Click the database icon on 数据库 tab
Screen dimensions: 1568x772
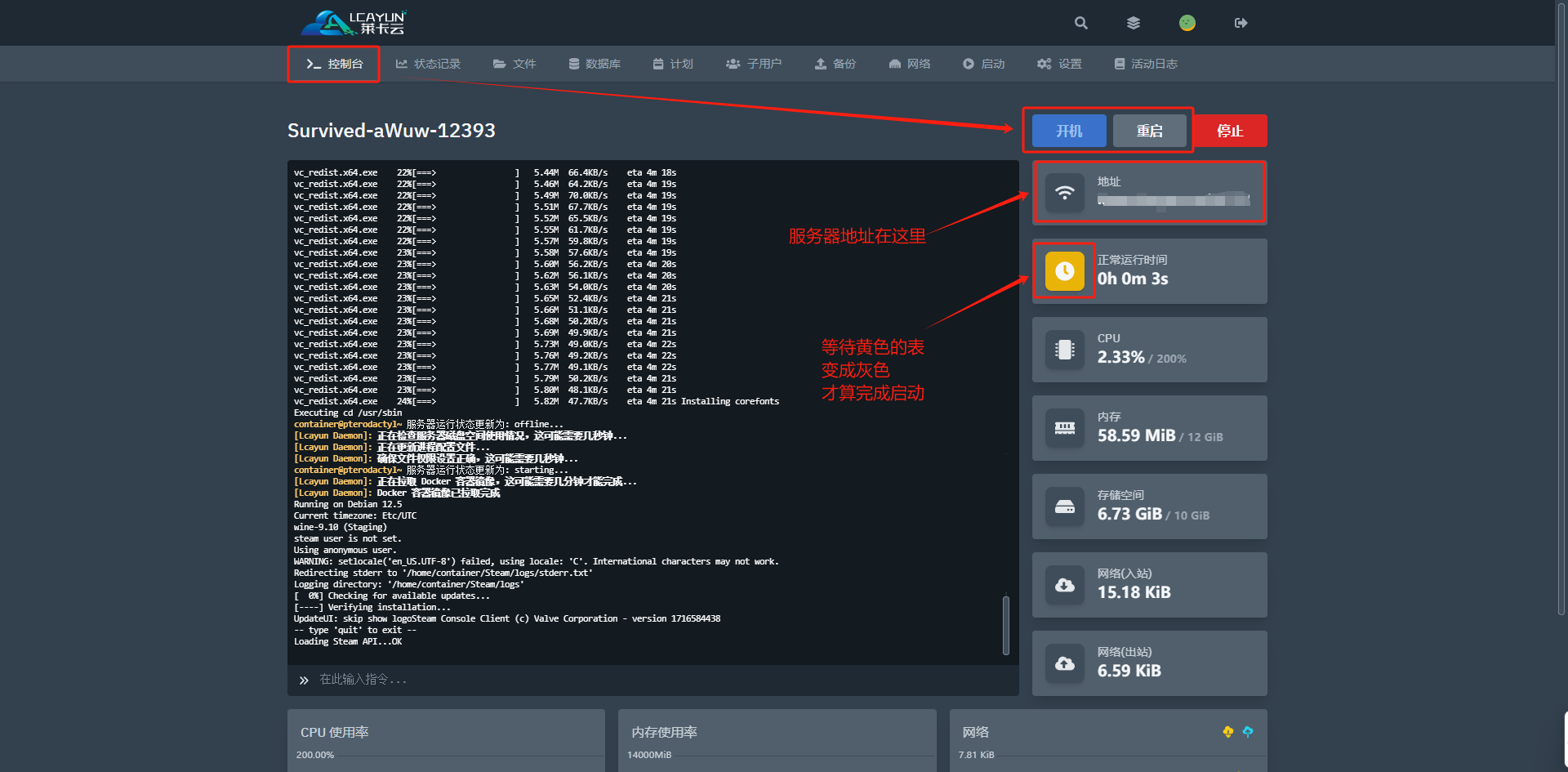574,64
